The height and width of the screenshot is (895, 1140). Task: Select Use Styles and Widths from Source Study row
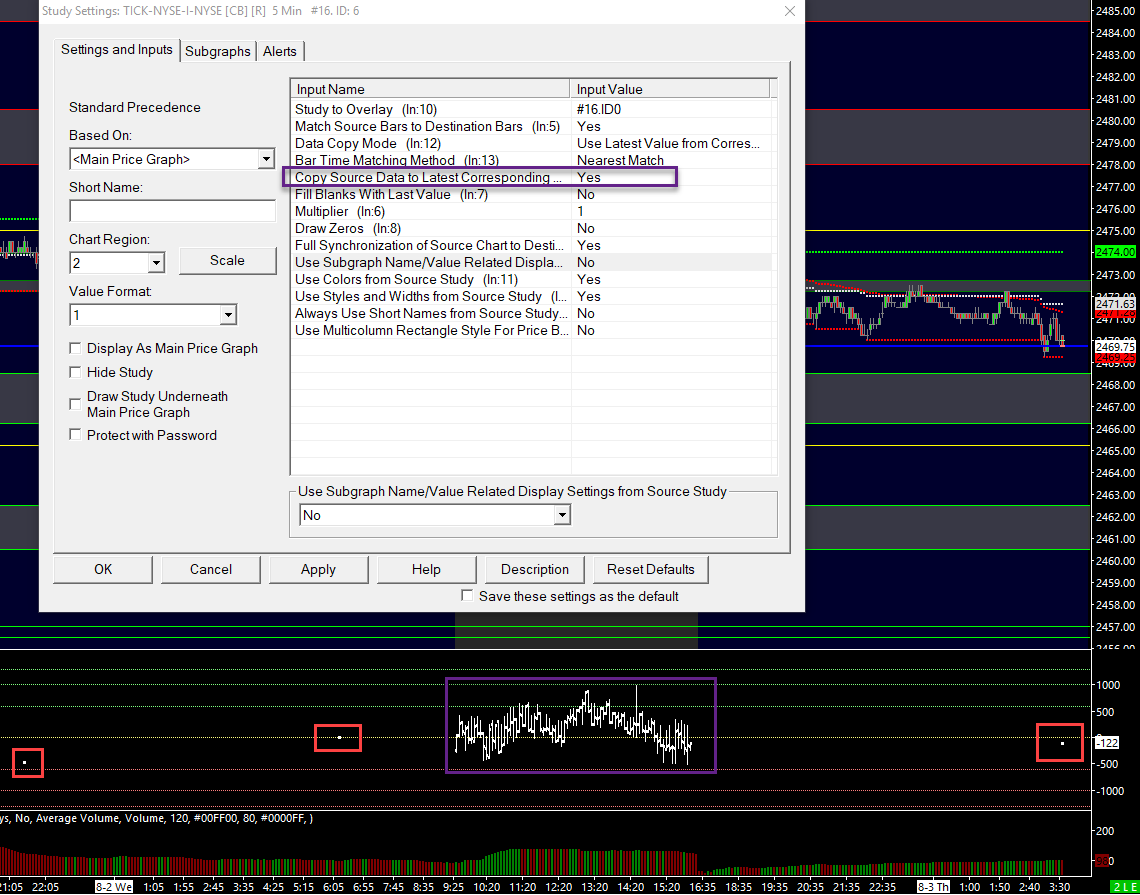[531, 296]
